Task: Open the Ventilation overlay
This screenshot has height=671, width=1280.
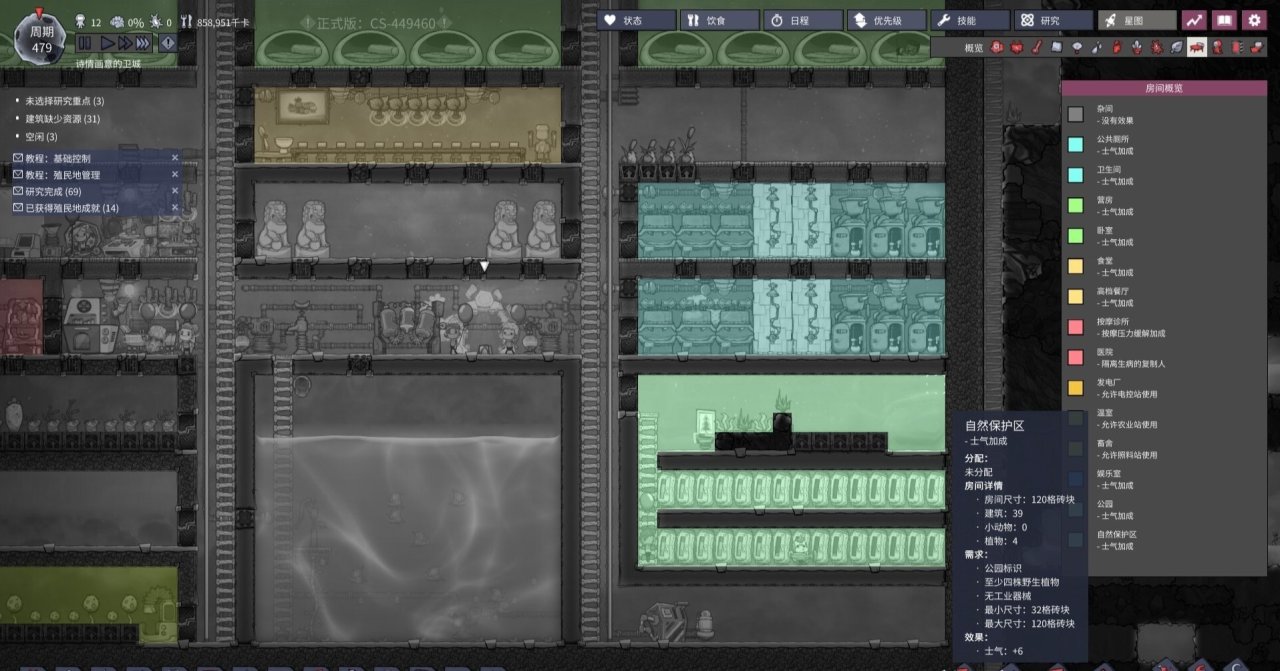Action: 1117,47
